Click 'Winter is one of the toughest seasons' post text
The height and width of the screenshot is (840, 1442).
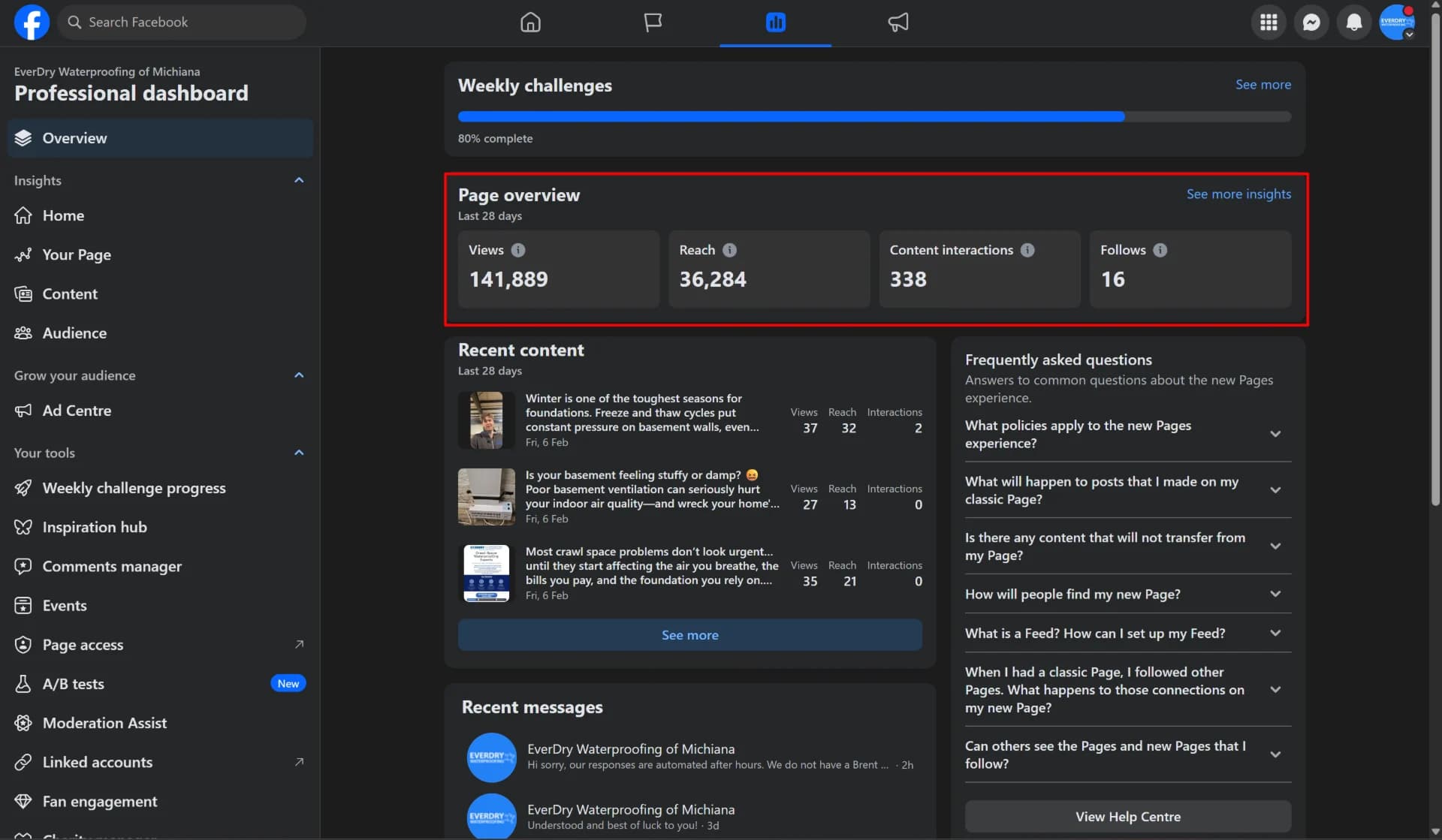[642, 413]
